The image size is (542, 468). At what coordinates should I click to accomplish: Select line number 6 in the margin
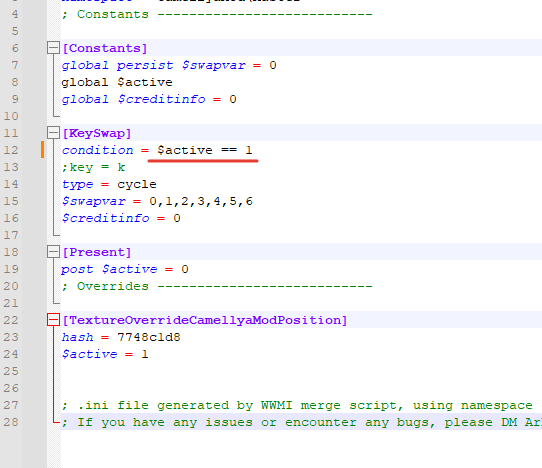(15, 48)
